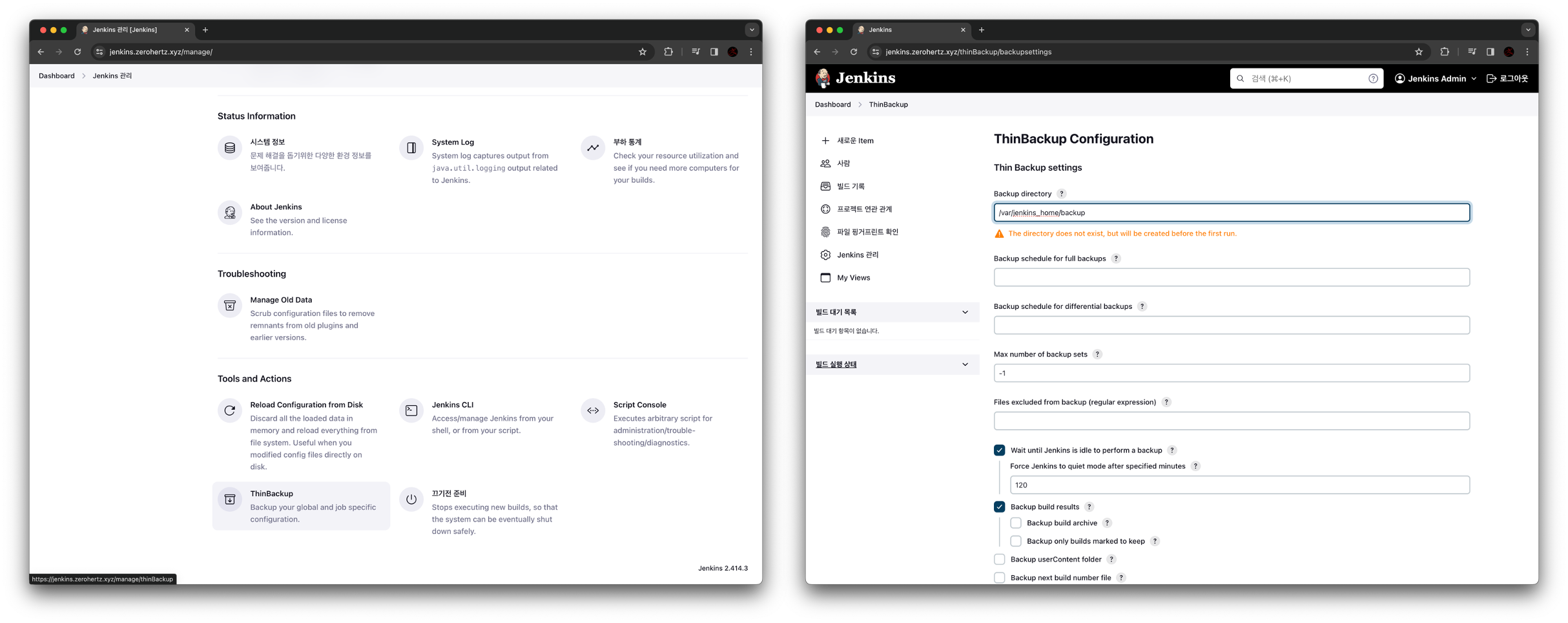The image size is (1568, 623).
Task: Click the gear icon next to Jenkins 관리
Action: click(x=825, y=255)
